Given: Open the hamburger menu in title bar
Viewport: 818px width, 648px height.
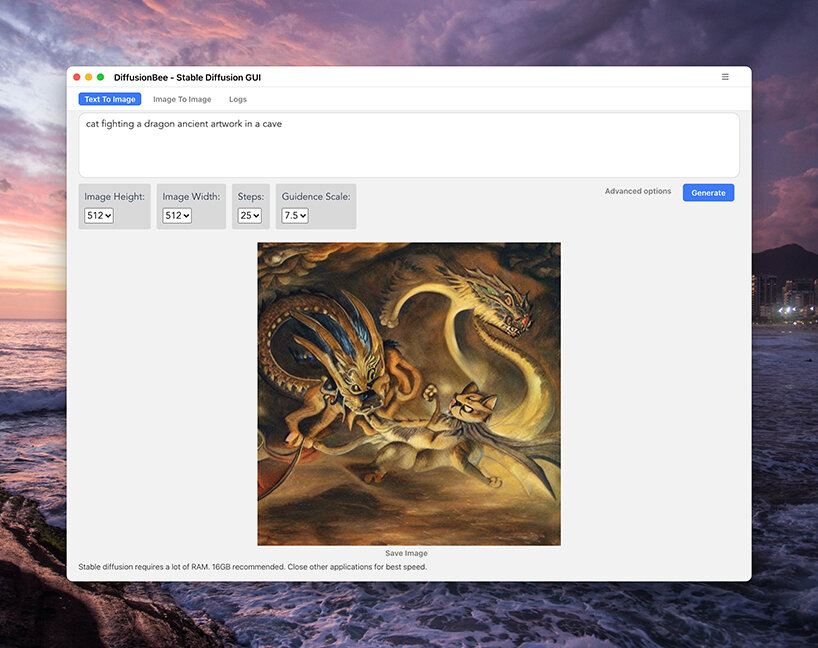Looking at the screenshot, I should point(725,77).
